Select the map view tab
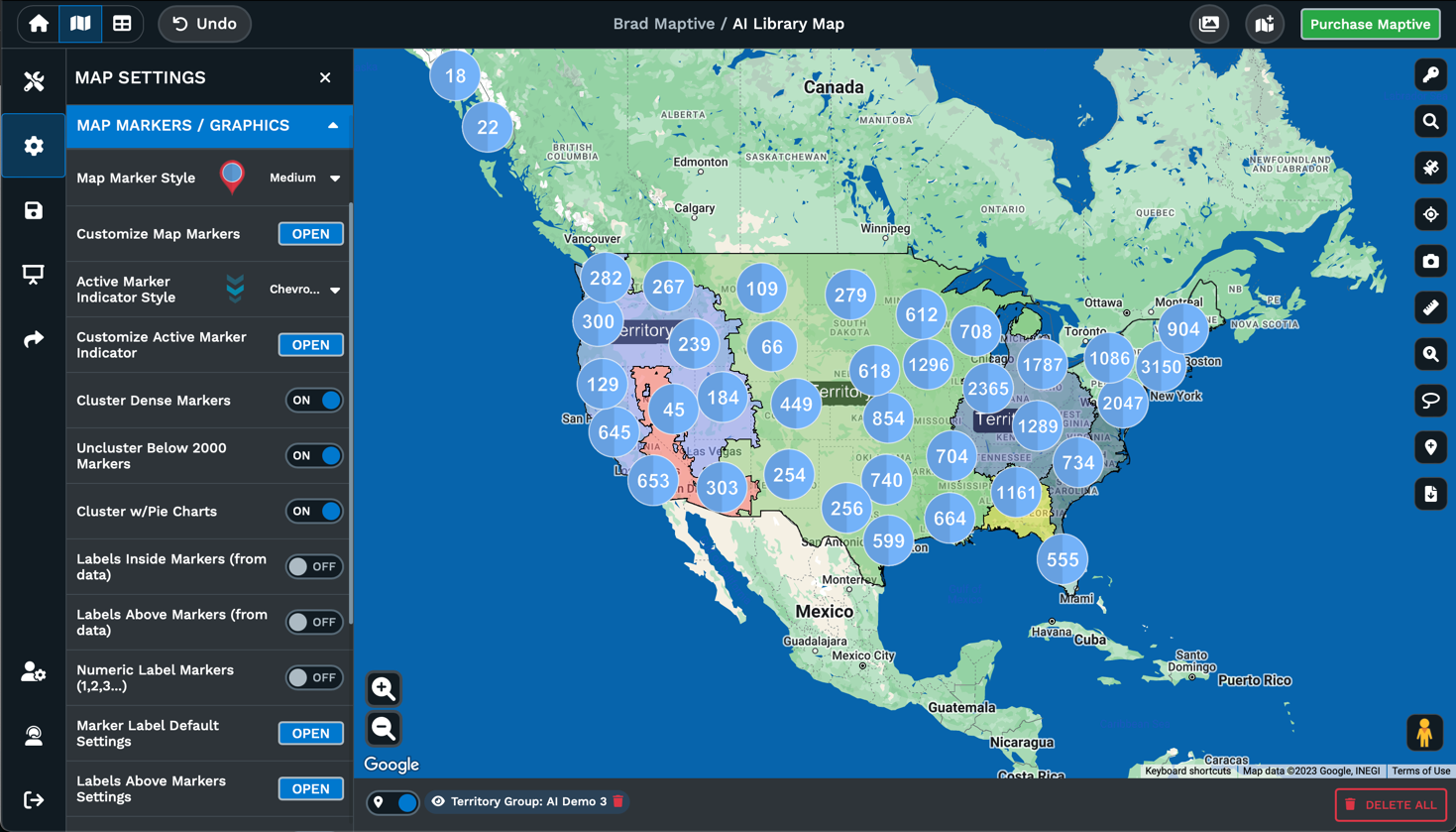 point(80,24)
